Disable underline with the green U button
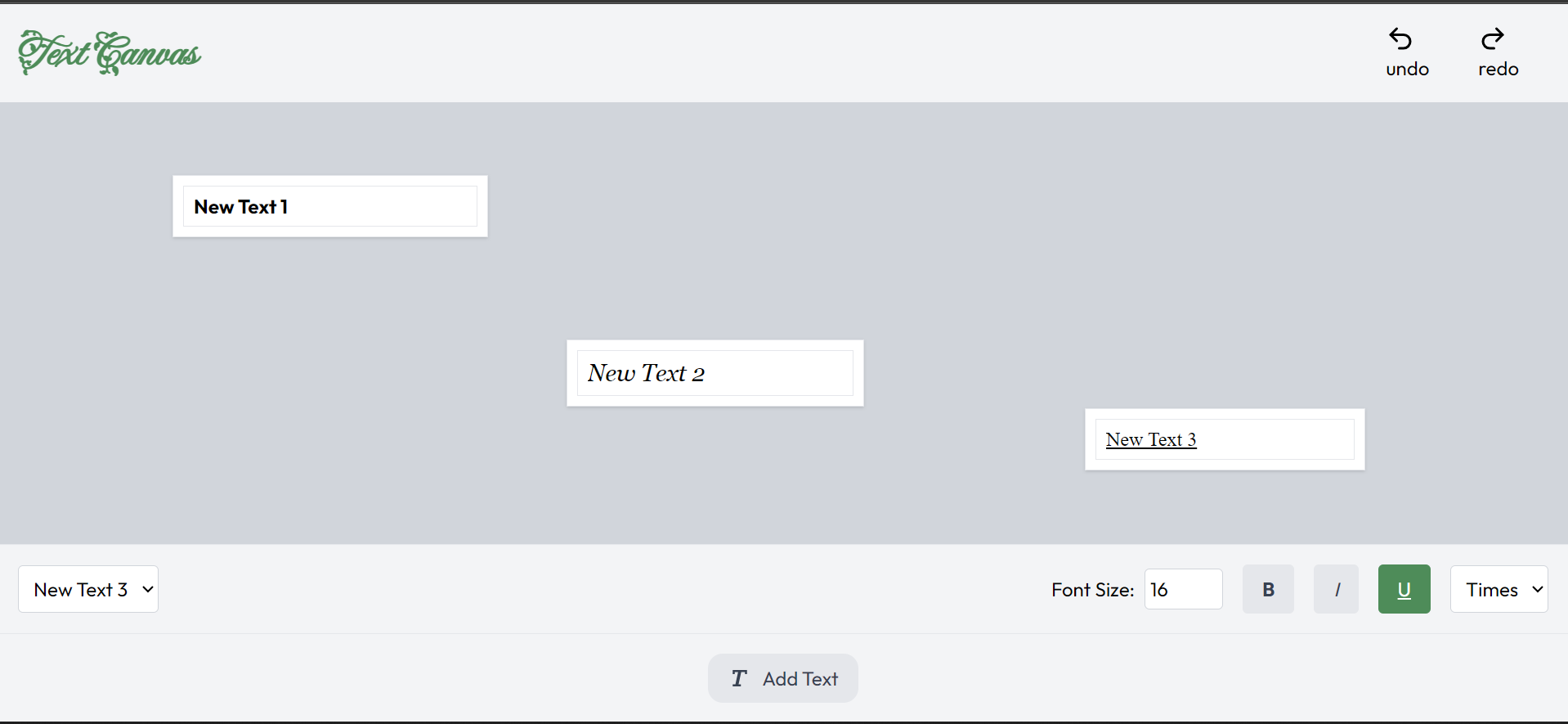The height and width of the screenshot is (724, 1568). click(1404, 589)
